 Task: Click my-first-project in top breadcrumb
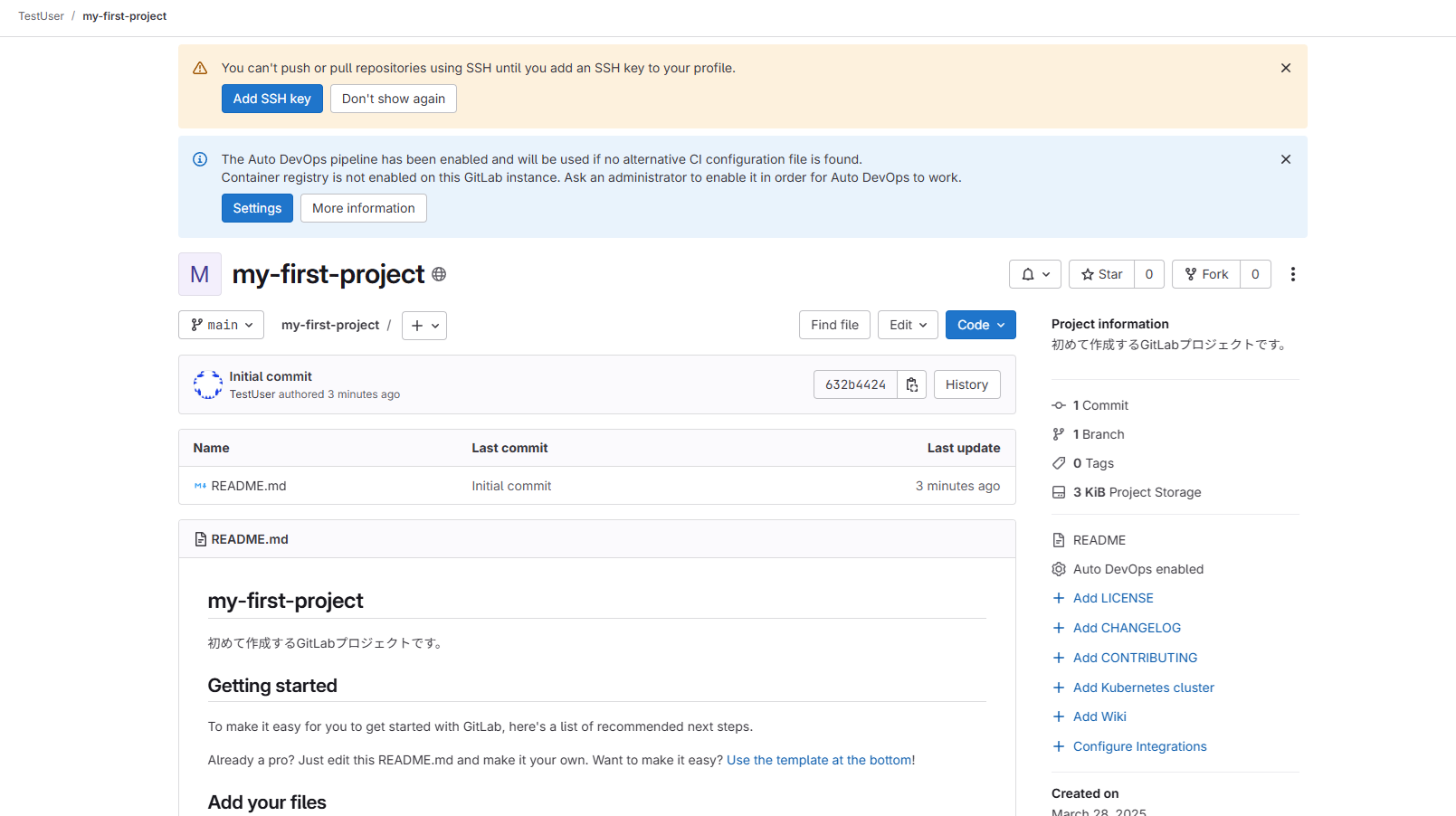[x=125, y=16]
